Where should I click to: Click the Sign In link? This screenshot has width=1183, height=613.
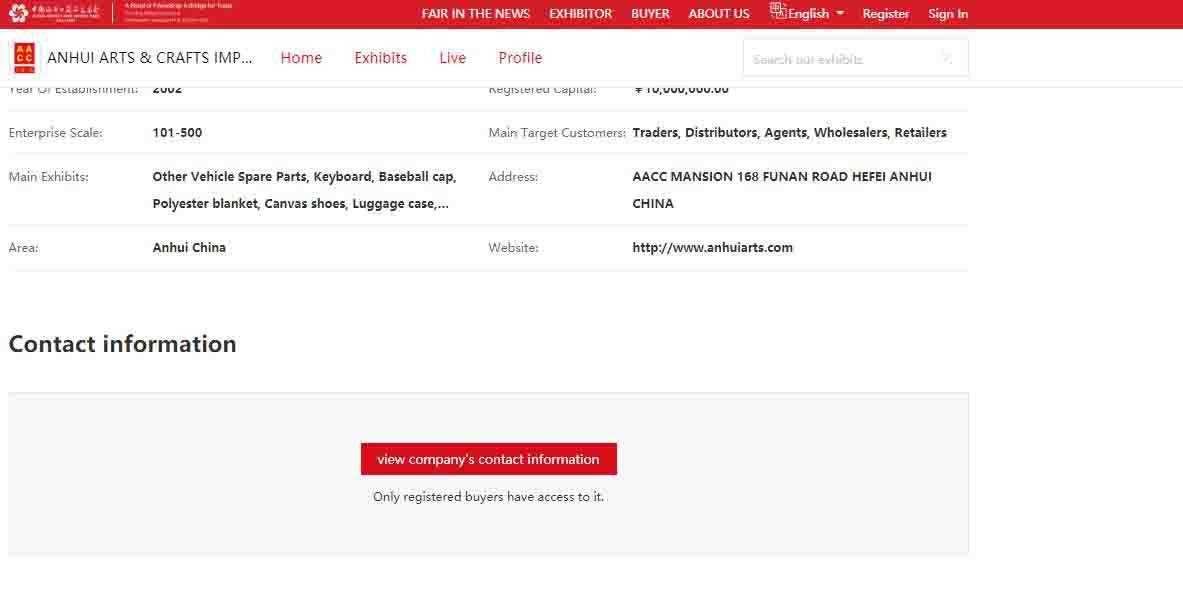[x=947, y=14]
